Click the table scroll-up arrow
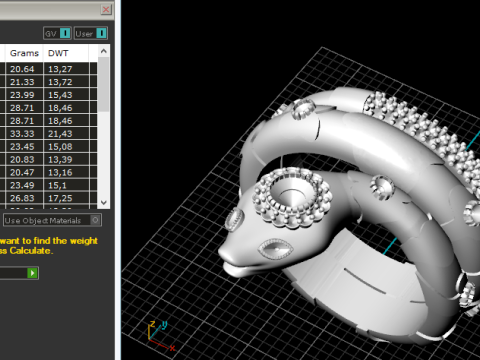The image size is (480, 360). (104, 51)
